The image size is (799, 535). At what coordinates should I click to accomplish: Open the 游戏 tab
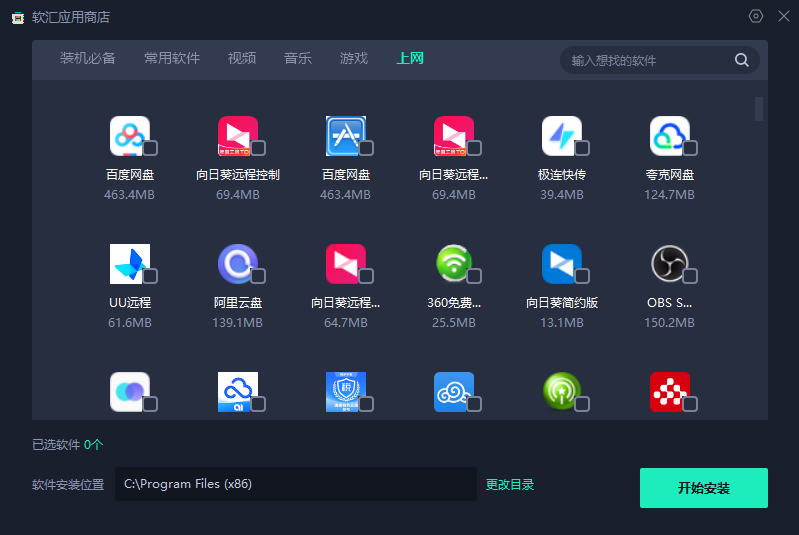(x=354, y=59)
